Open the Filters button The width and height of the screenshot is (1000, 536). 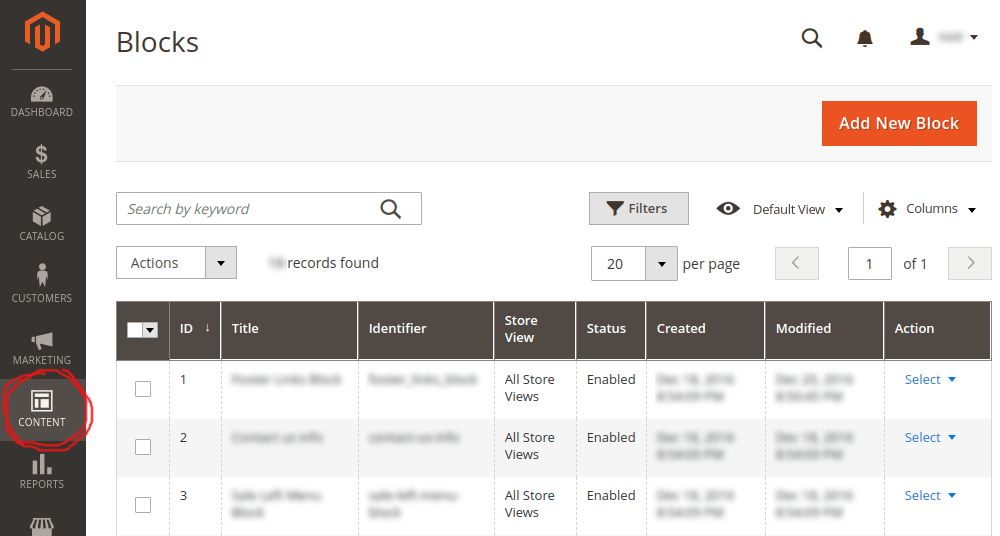pyautogui.click(x=638, y=209)
